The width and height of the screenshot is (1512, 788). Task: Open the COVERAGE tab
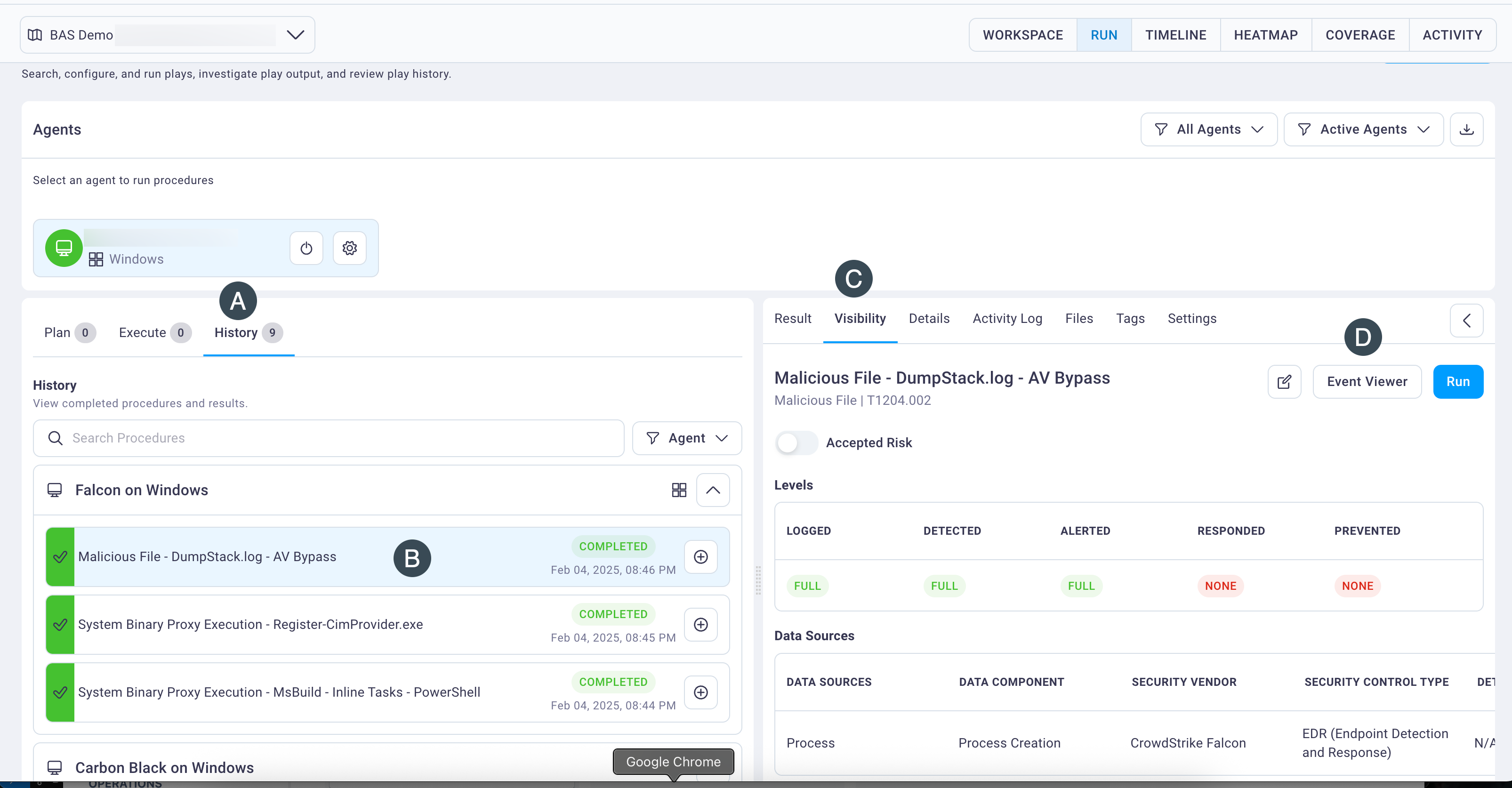pyautogui.click(x=1360, y=35)
